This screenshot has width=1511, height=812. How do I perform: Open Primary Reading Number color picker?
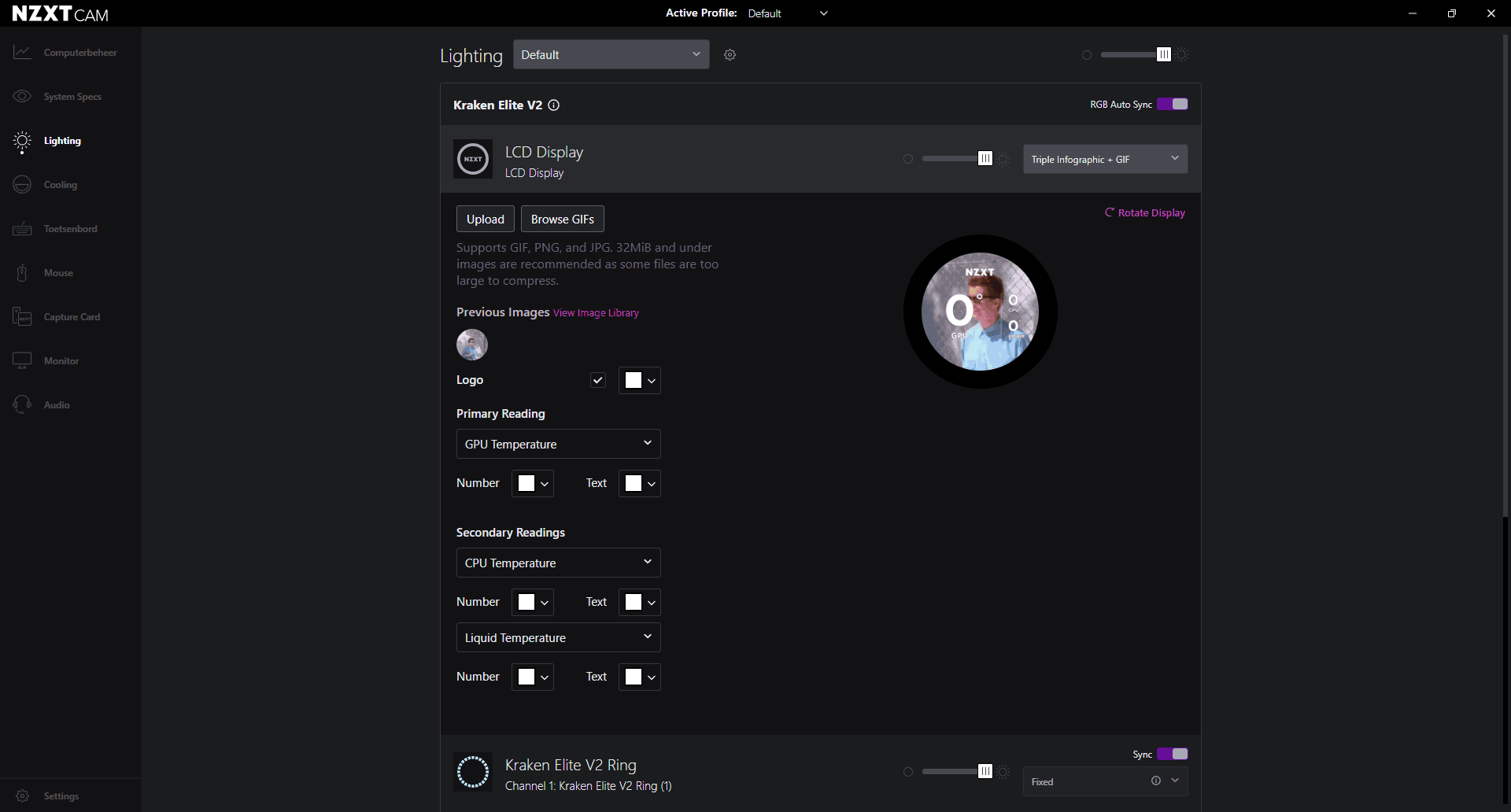533,483
